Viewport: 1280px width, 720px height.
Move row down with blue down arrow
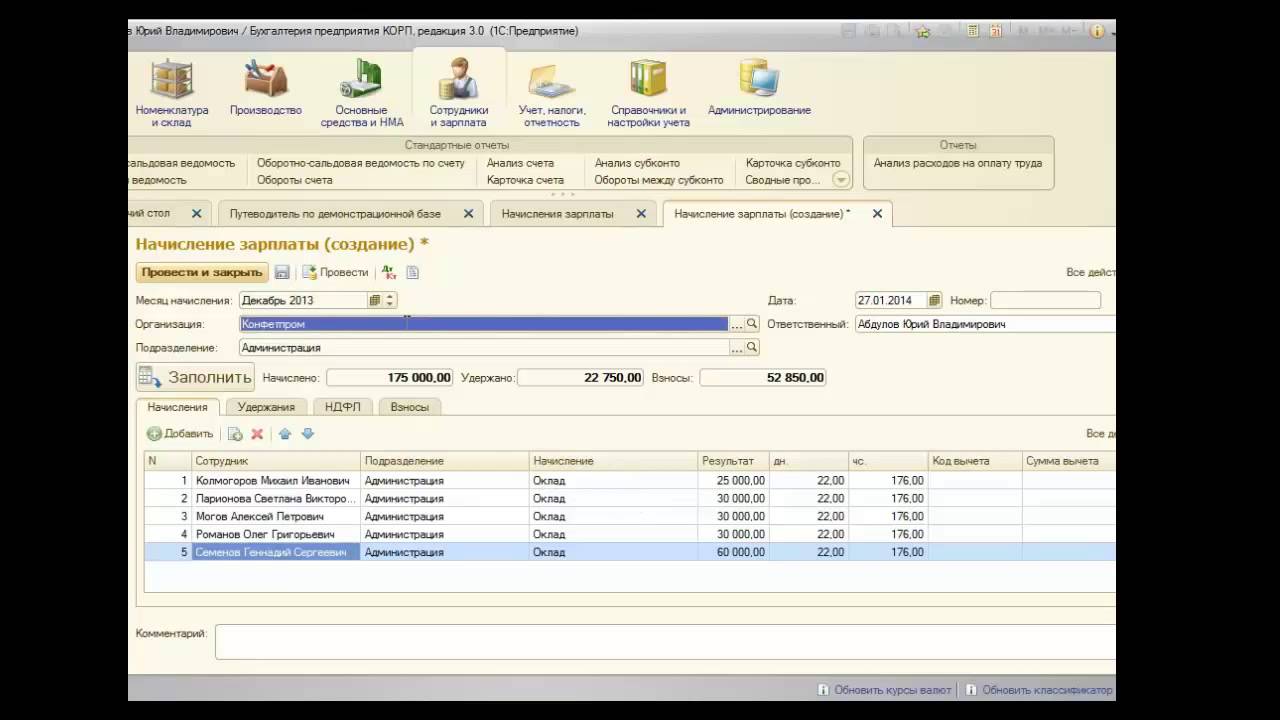pyautogui.click(x=308, y=434)
